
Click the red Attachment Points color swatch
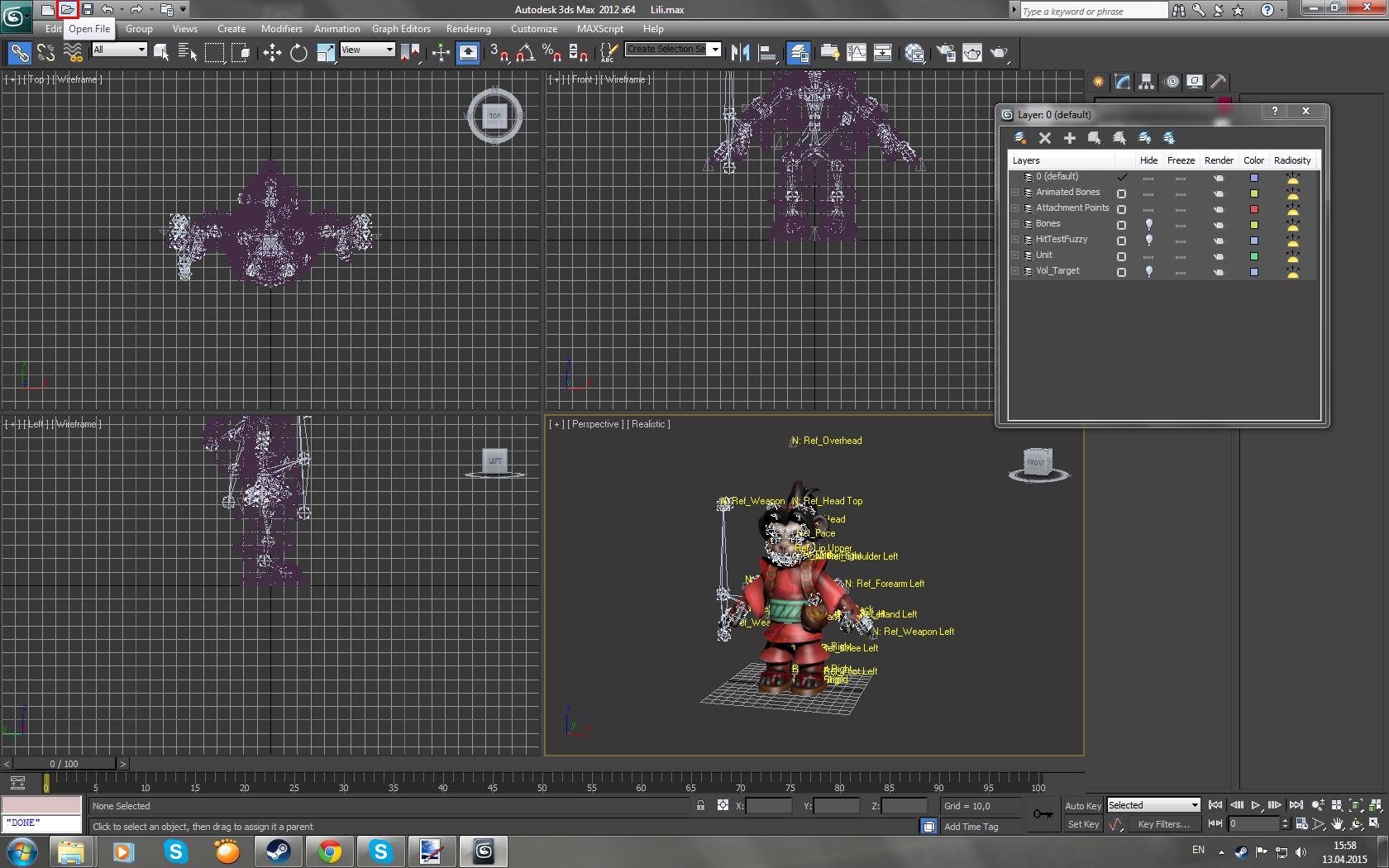click(x=1253, y=209)
